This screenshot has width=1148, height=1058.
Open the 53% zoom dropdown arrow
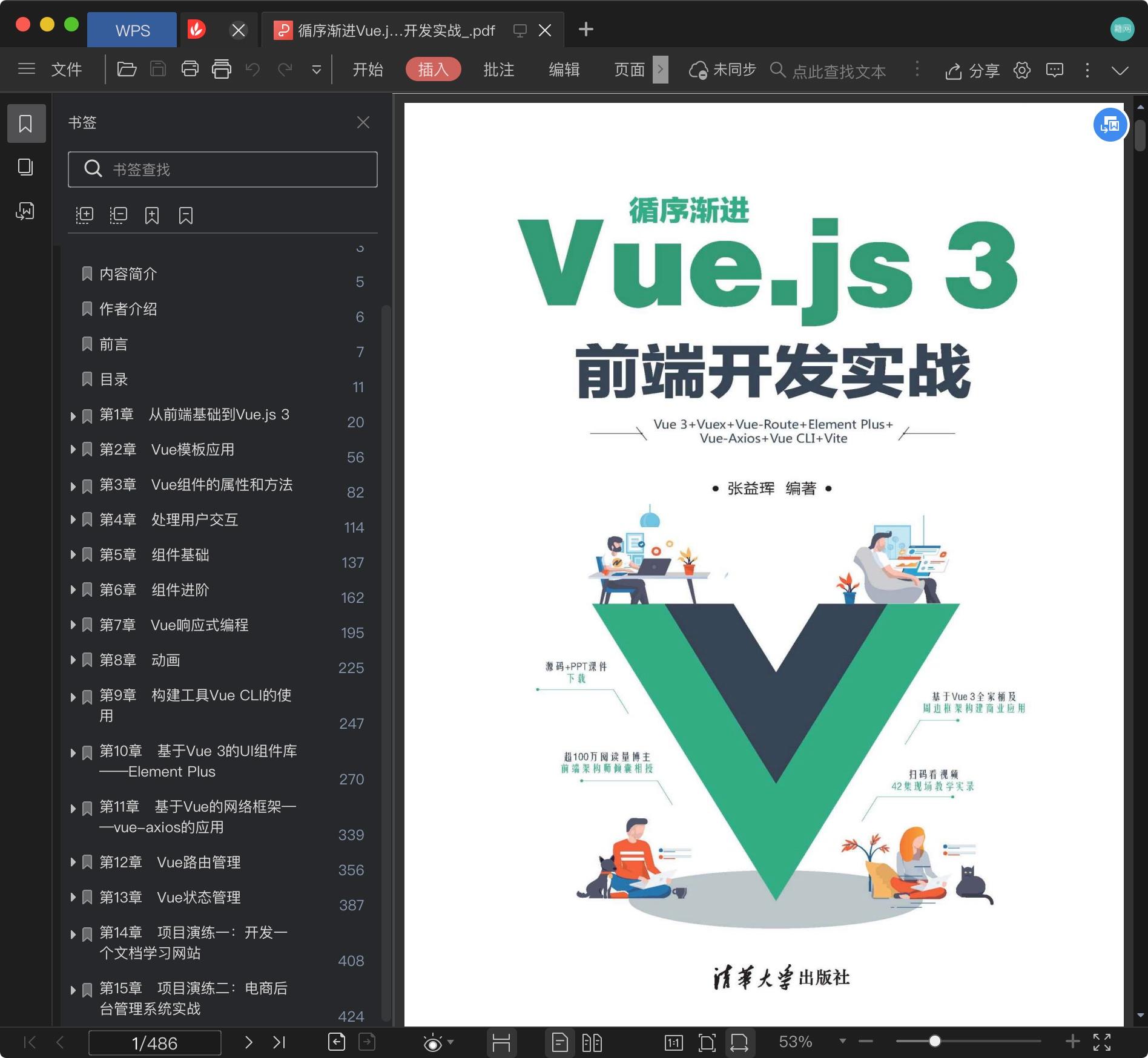click(842, 1041)
